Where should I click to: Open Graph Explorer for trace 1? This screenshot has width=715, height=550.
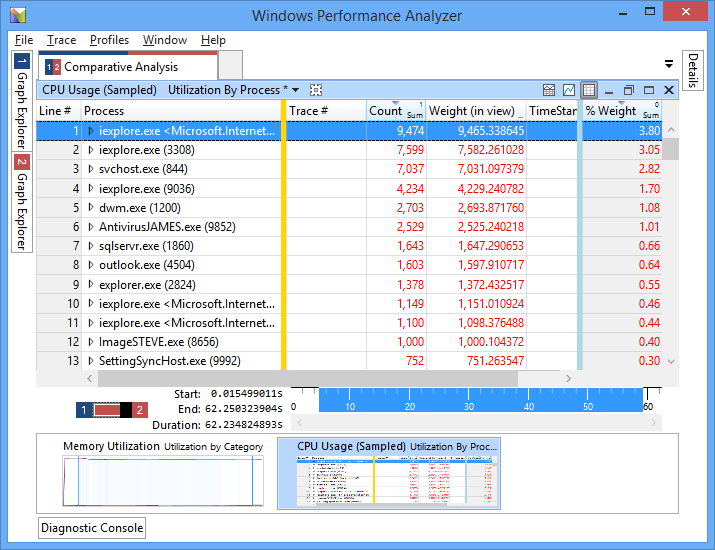point(22,100)
